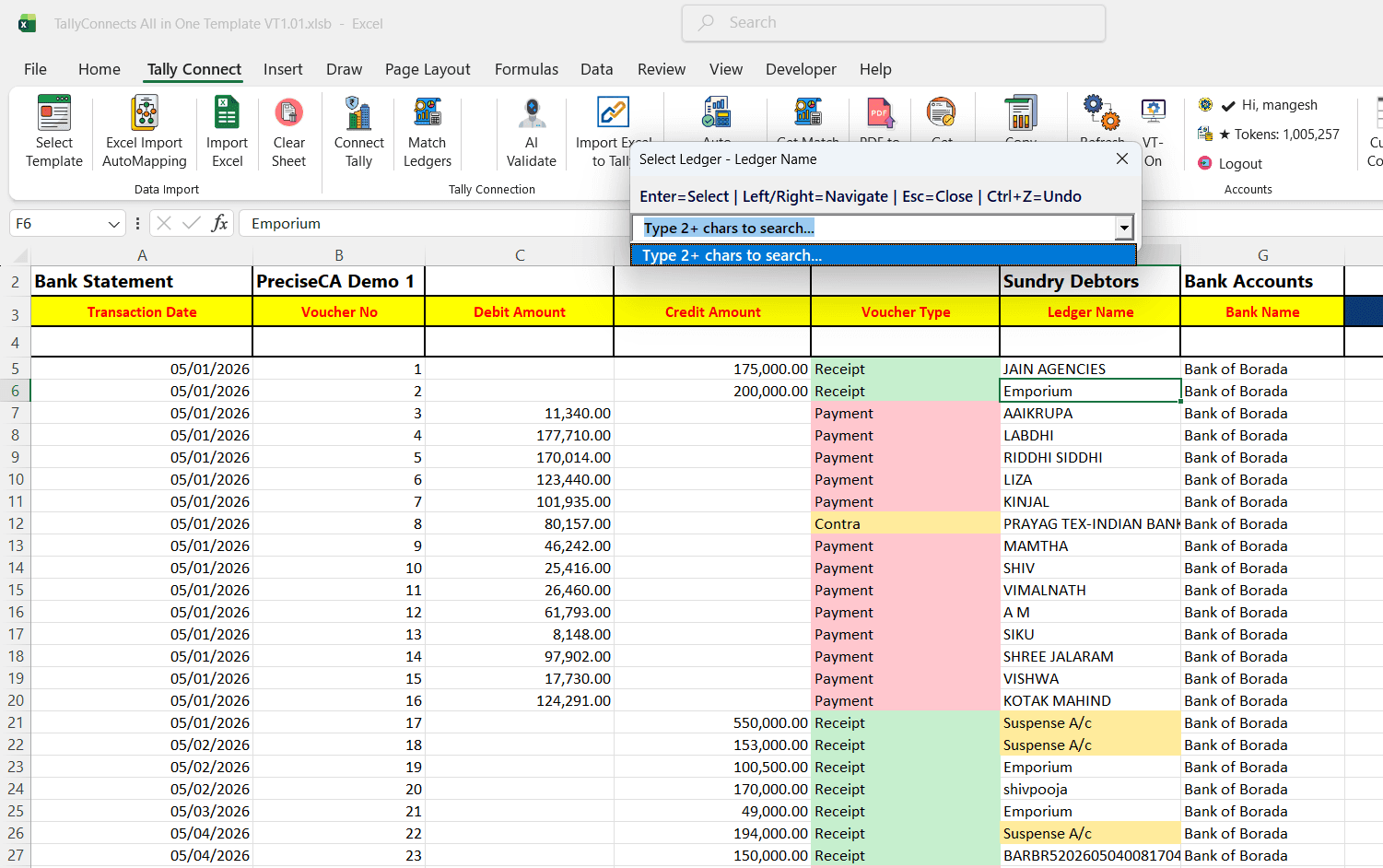The height and width of the screenshot is (868, 1383).
Task: Expand the Name Box dropdown
Action: [x=113, y=224]
